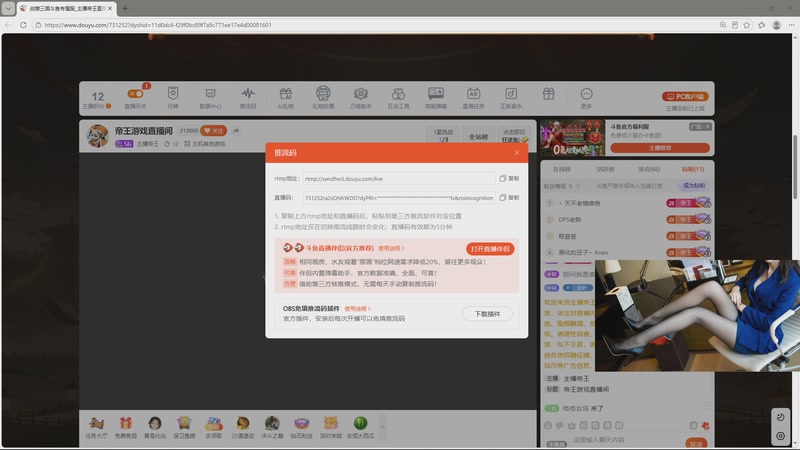This screenshot has height=450, width=800.
Task: Expand the 更多 toolbar menu
Action: point(586,97)
